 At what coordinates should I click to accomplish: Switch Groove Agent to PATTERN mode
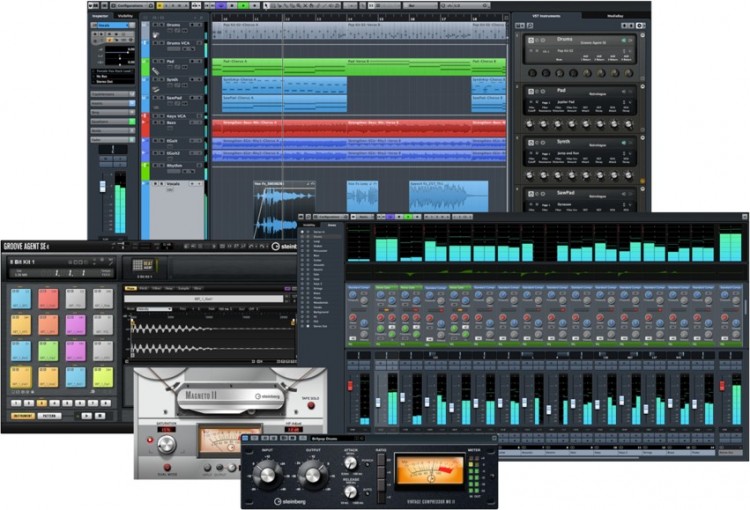[x=49, y=416]
